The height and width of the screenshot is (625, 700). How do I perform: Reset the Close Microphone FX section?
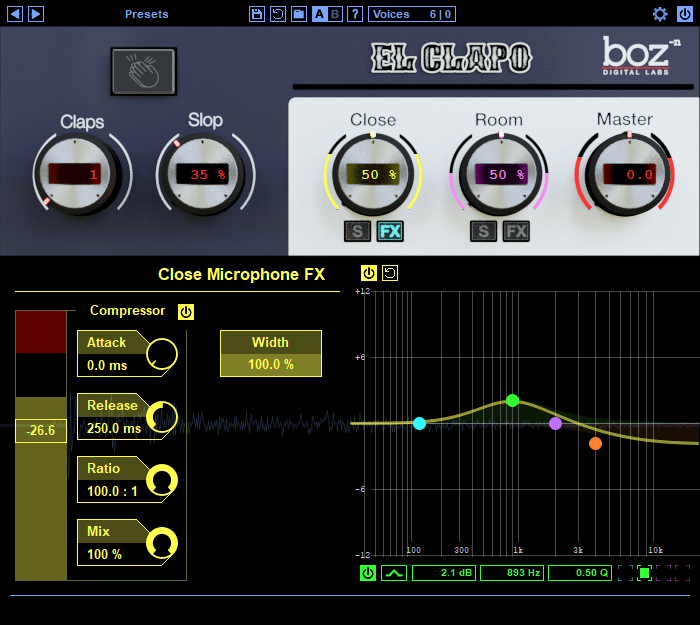tap(390, 273)
